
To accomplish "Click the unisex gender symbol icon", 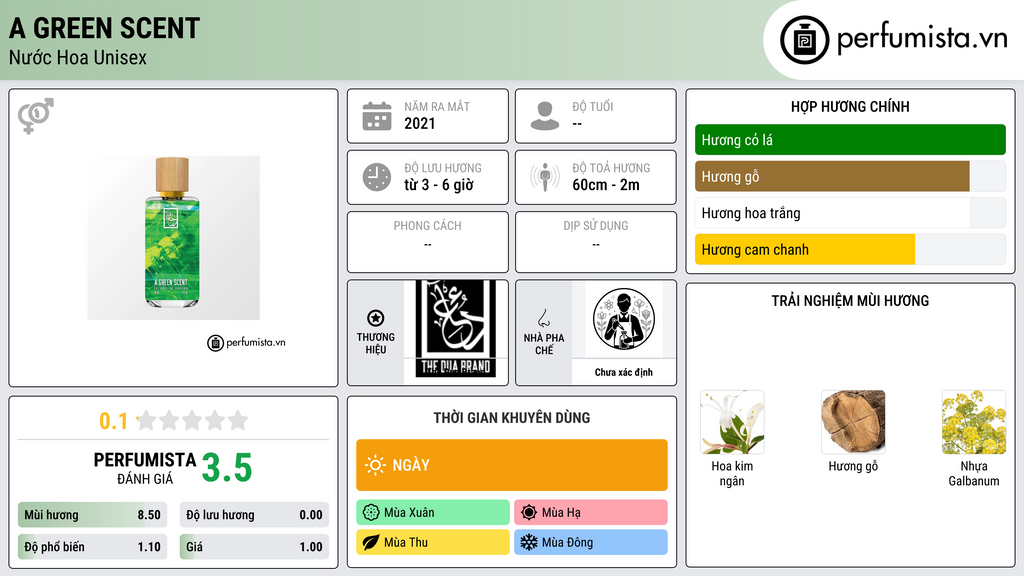I will tap(35, 116).
